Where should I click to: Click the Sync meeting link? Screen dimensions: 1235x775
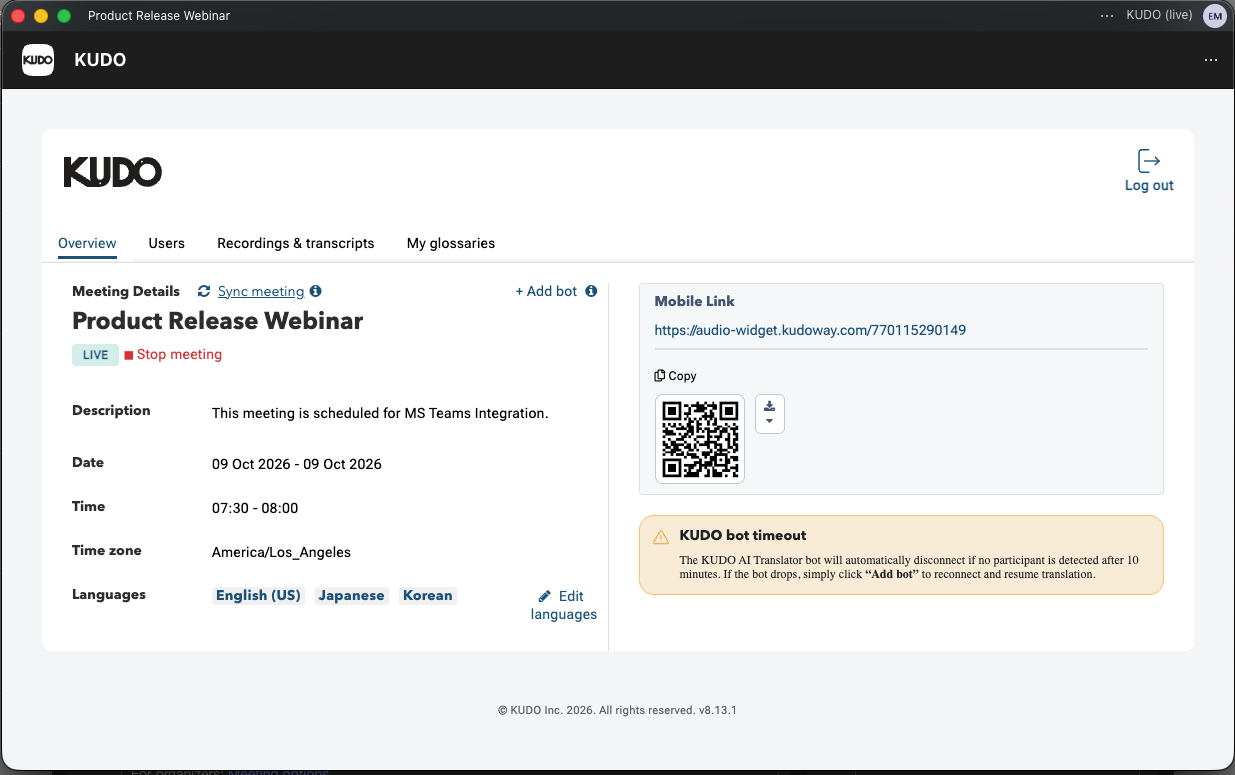(261, 291)
